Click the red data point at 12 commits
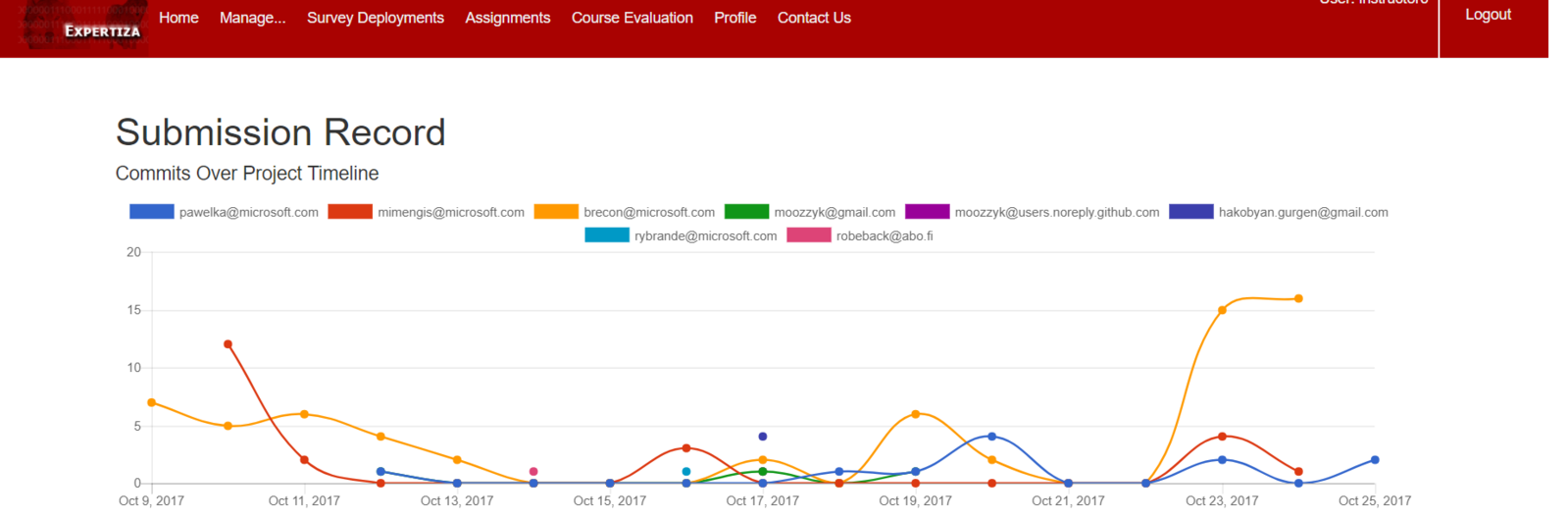The height and width of the screenshot is (518, 1568). (228, 344)
